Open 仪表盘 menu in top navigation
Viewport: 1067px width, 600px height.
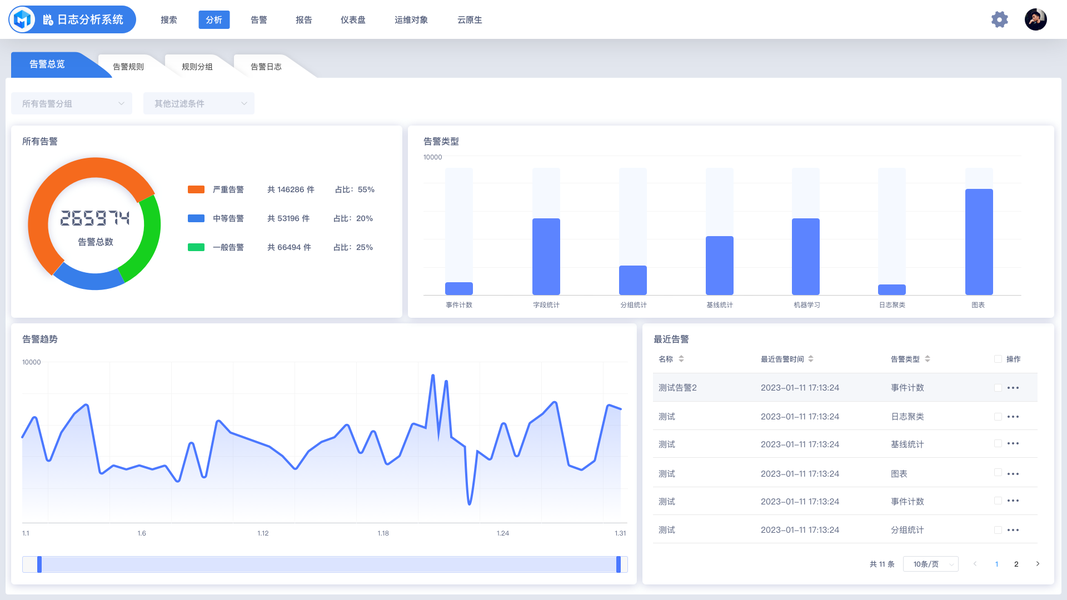[352, 20]
